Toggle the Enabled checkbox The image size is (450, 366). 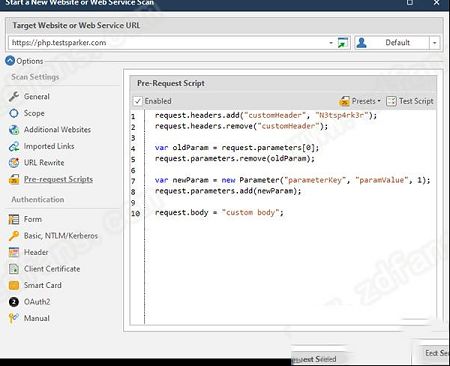(138, 101)
